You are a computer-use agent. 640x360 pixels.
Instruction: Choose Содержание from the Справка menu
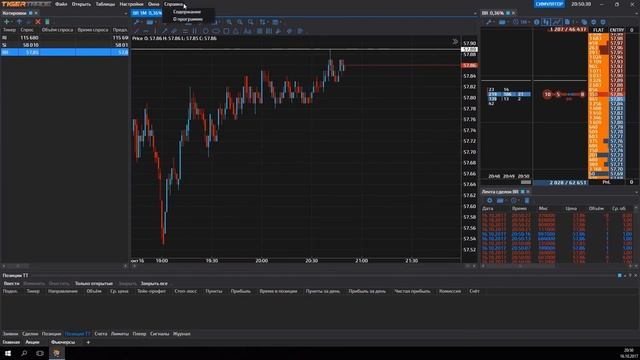click(187, 12)
